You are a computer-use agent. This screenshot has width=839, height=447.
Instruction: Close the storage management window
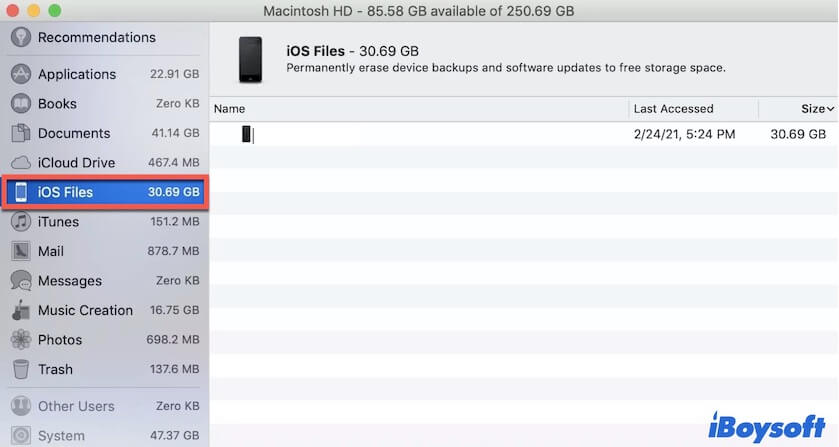[x=13, y=10]
